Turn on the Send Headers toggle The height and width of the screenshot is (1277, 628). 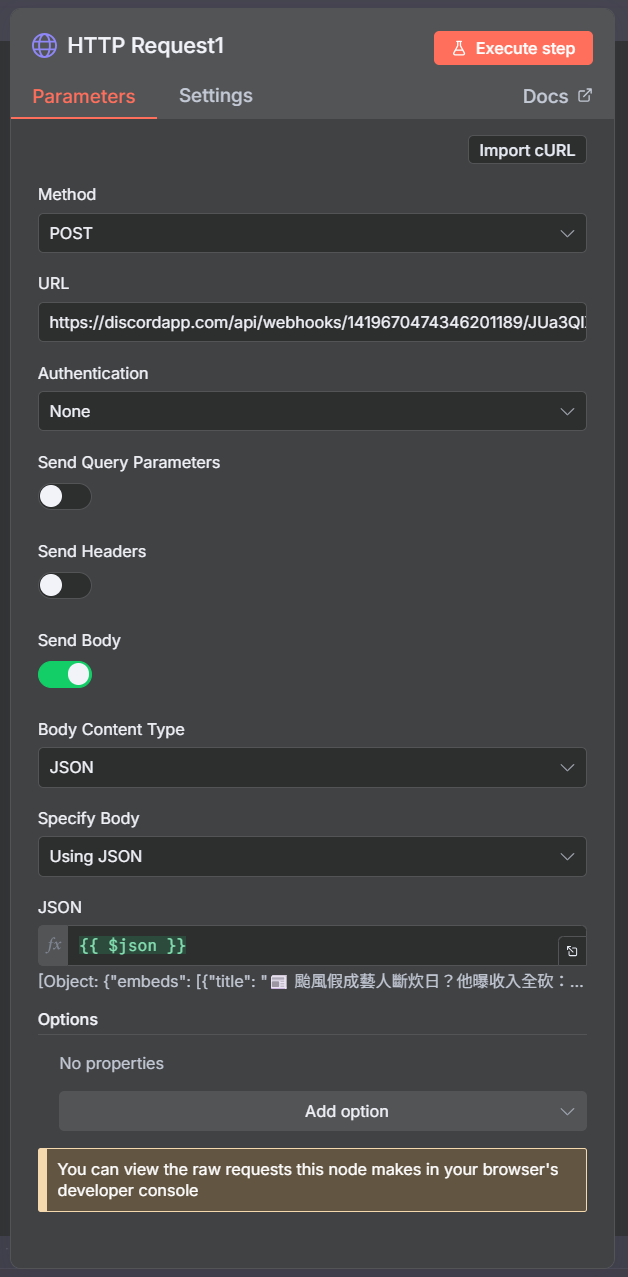click(65, 586)
